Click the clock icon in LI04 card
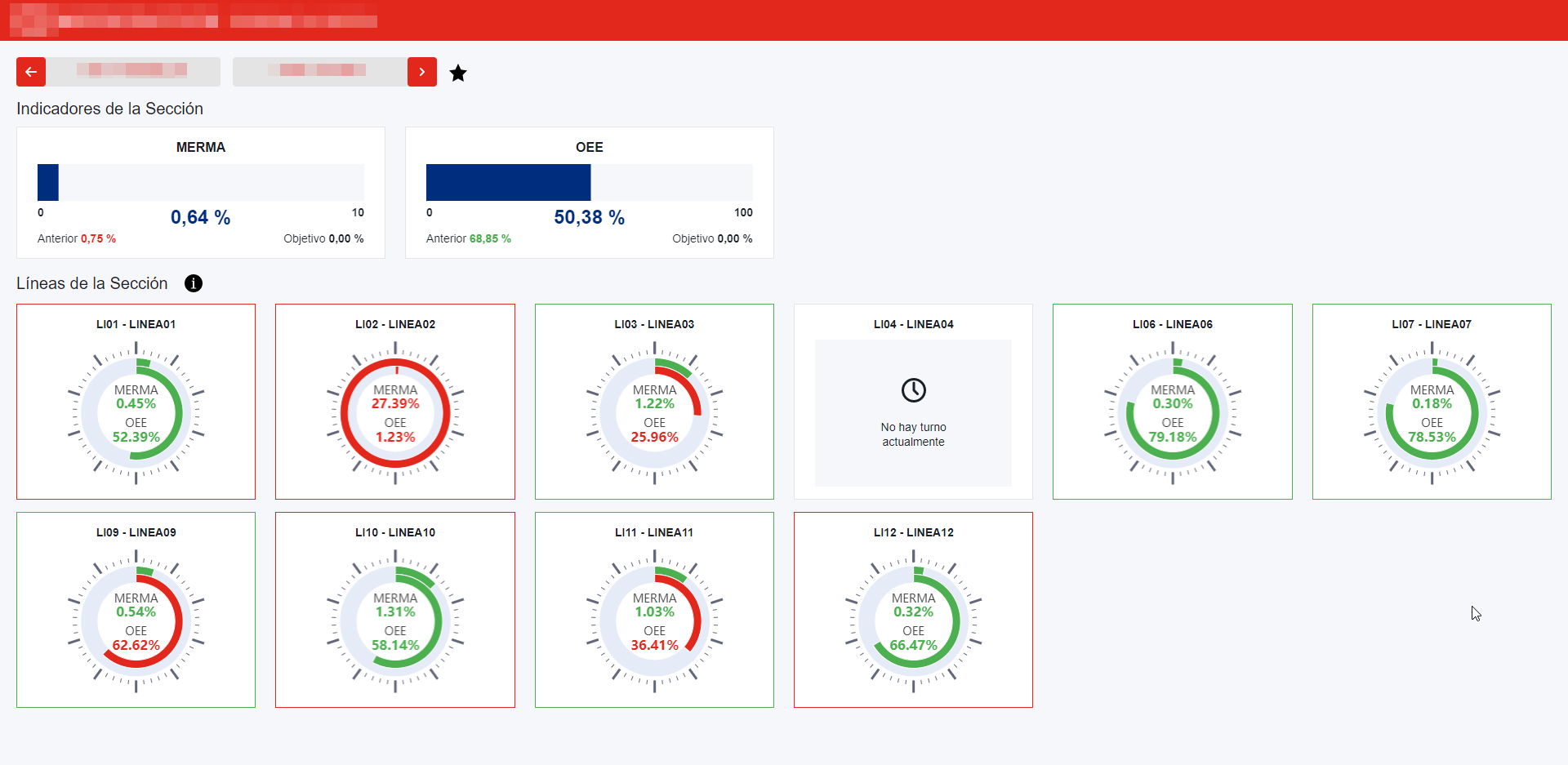This screenshot has width=1568, height=765. coord(913,390)
